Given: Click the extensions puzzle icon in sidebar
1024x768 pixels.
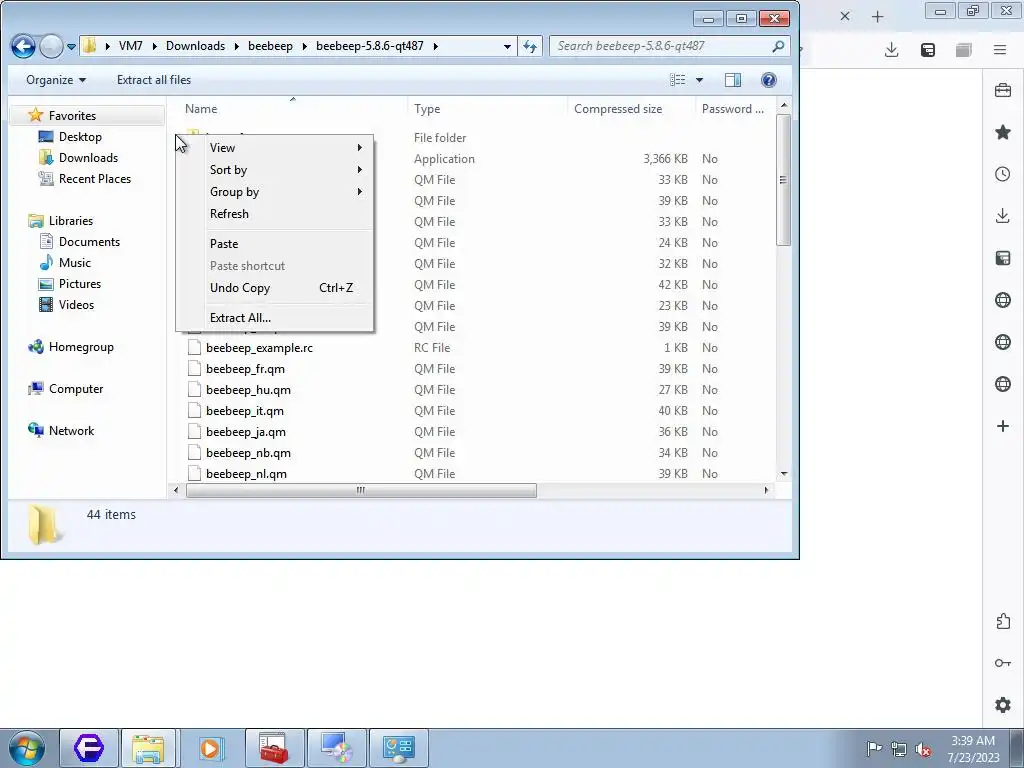Looking at the screenshot, I should click(x=1003, y=621).
